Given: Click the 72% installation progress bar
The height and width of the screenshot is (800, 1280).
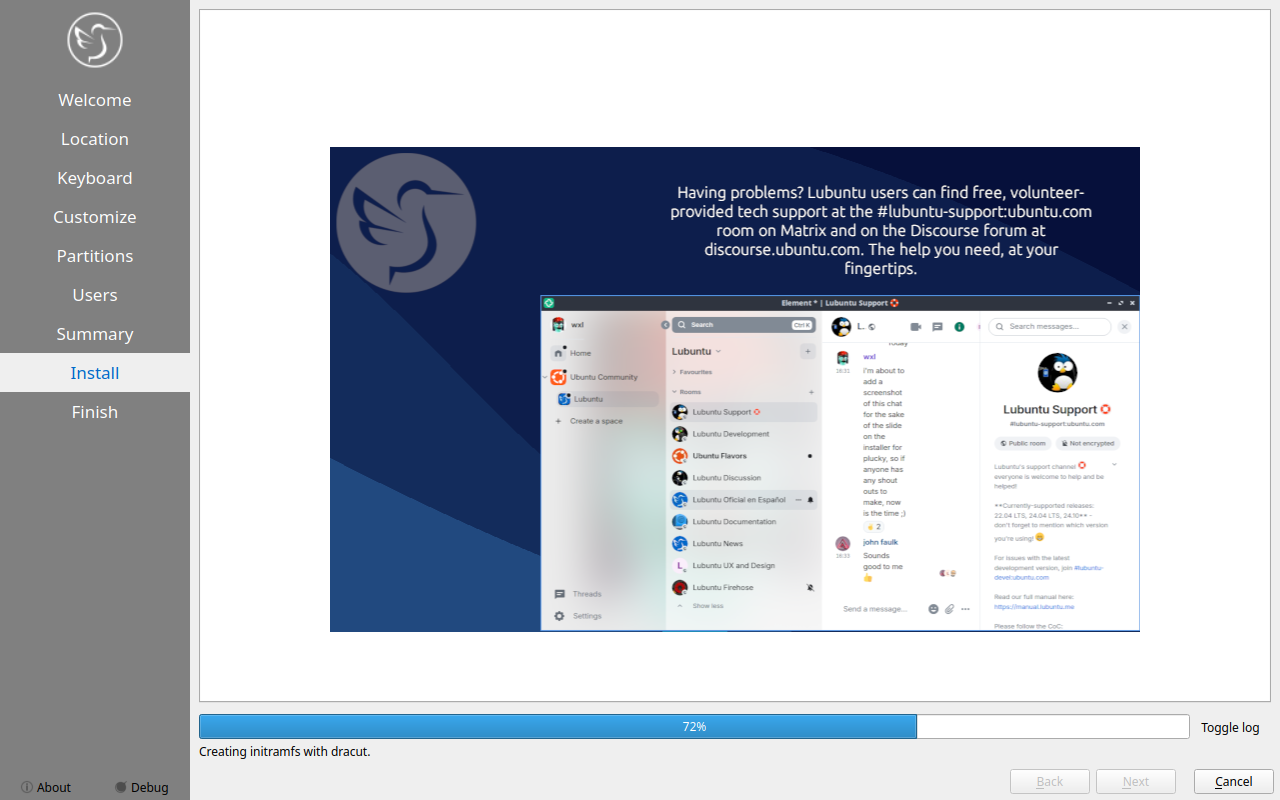Looking at the screenshot, I should coord(694,727).
